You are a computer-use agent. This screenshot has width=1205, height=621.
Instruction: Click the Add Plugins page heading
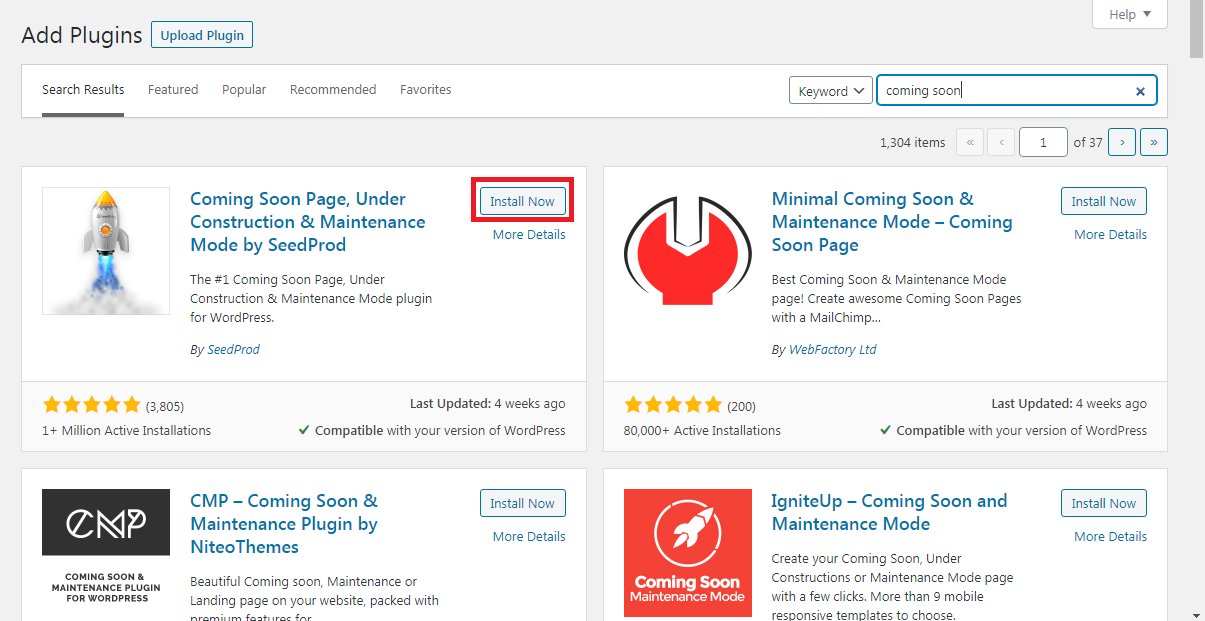point(82,36)
